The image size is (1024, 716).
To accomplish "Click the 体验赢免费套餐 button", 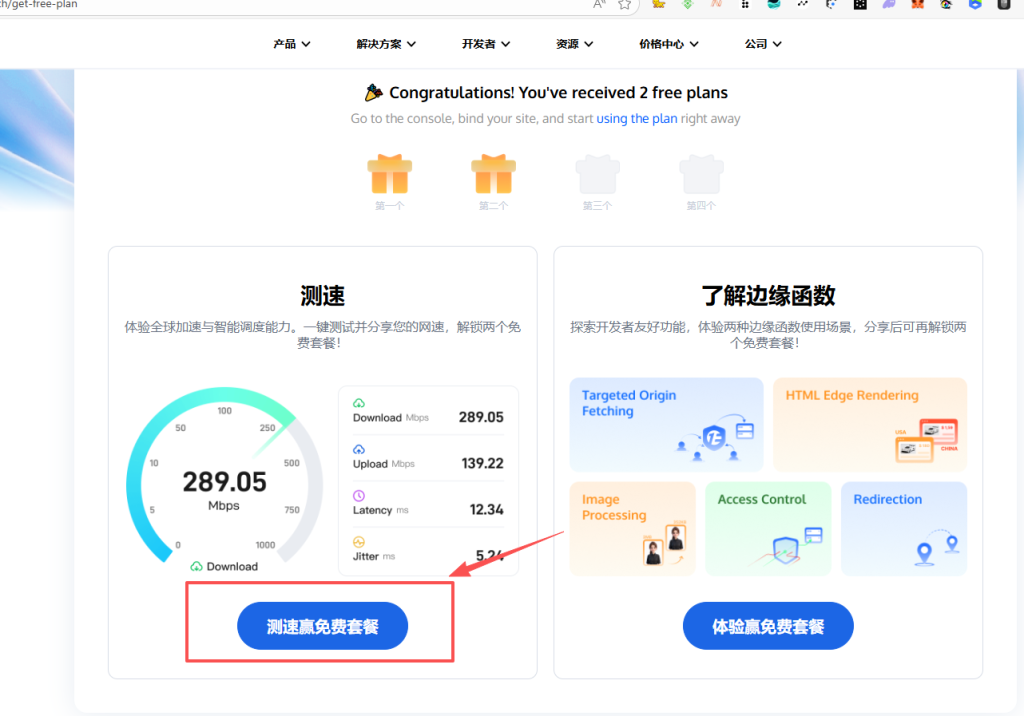I will (x=768, y=625).
